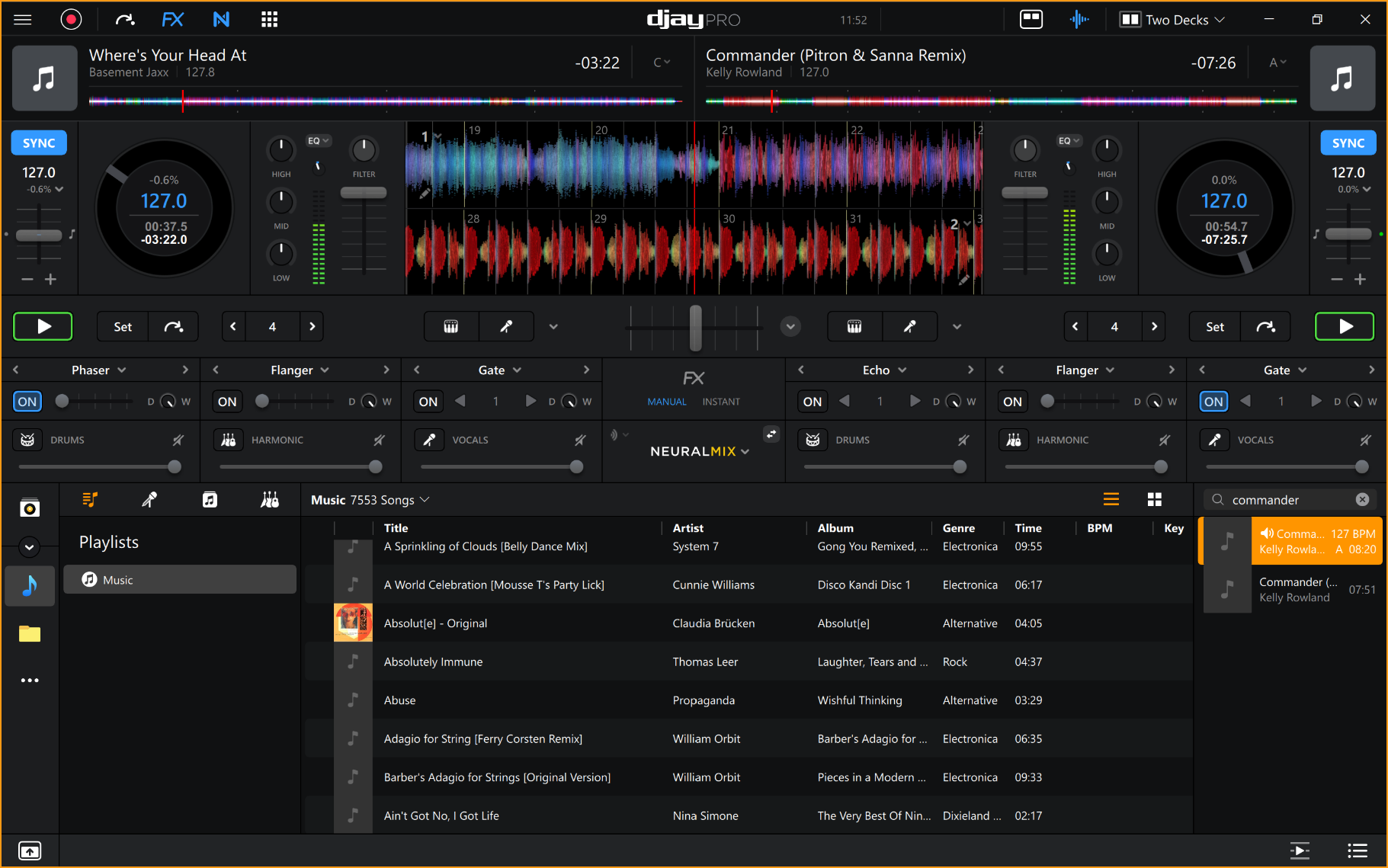Toggle the library layout icon in top bar
Screen dimensions: 1388x868
point(1031,20)
